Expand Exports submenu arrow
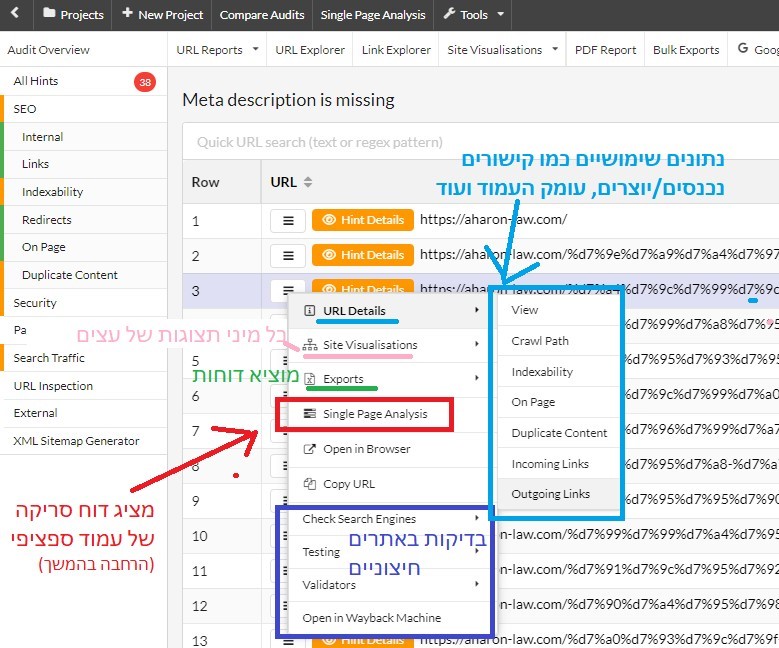Screen dimensions: 779x648 476,378
